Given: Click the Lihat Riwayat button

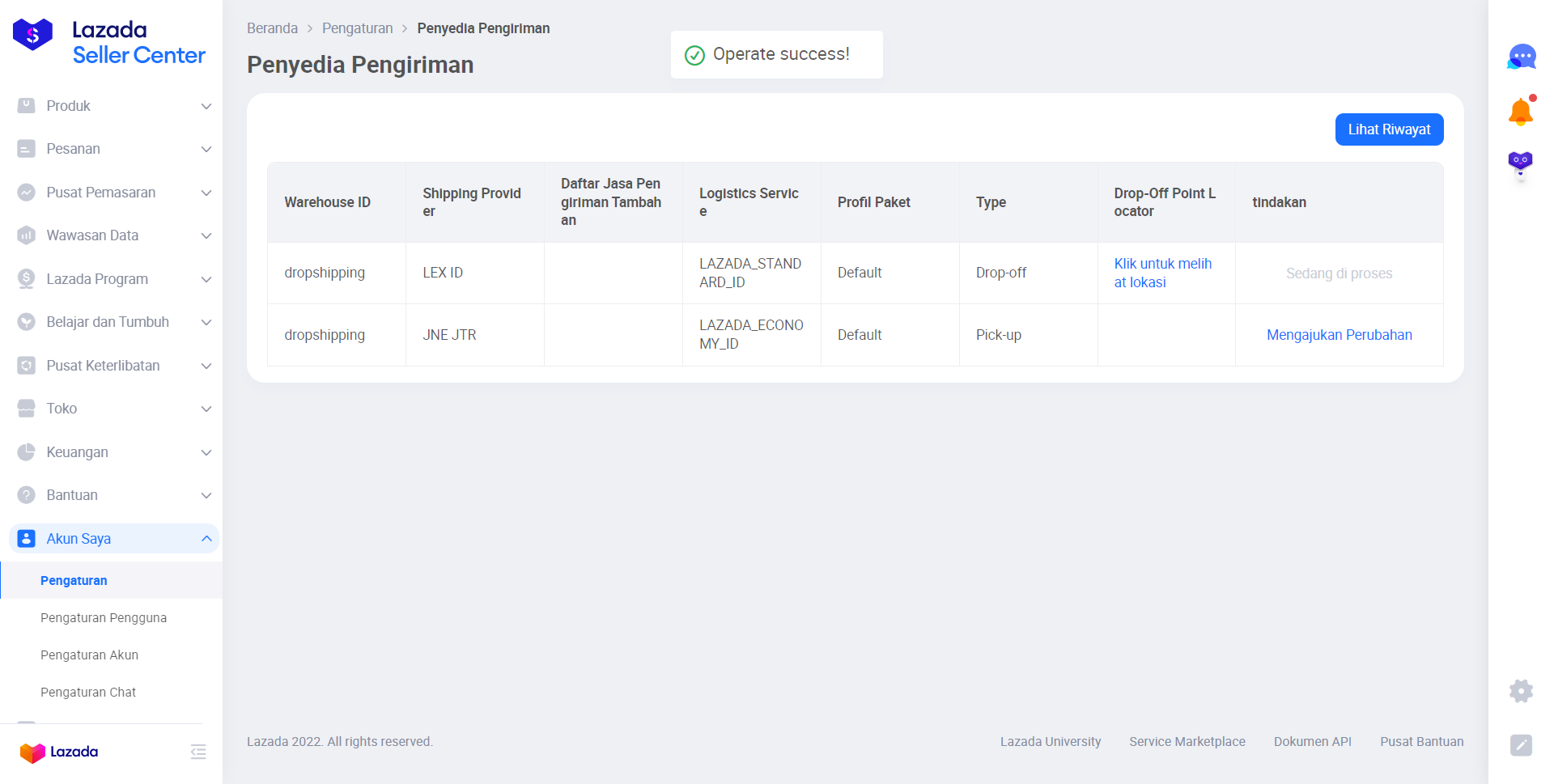Looking at the screenshot, I should tap(1389, 129).
